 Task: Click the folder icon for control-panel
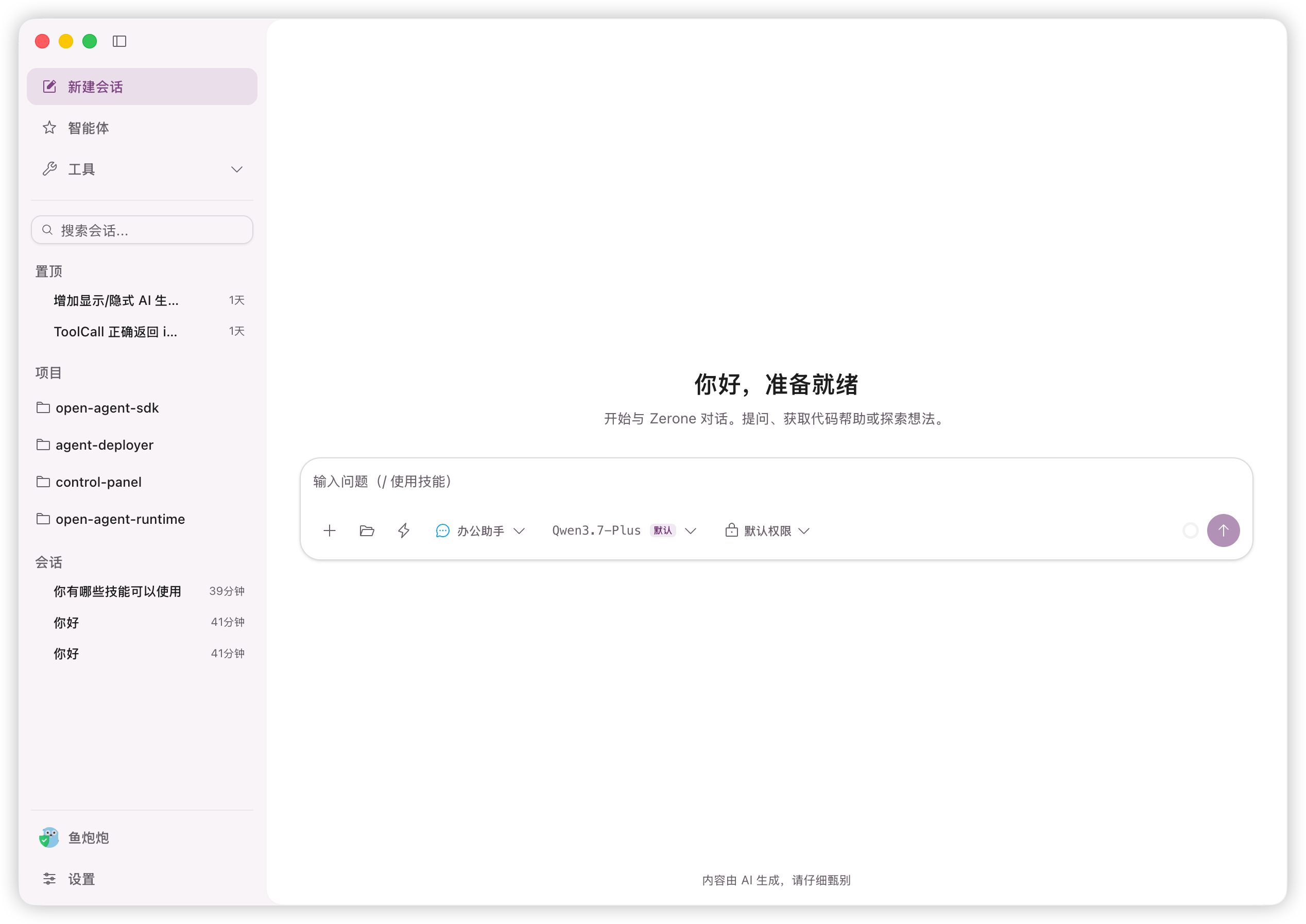coord(43,482)
